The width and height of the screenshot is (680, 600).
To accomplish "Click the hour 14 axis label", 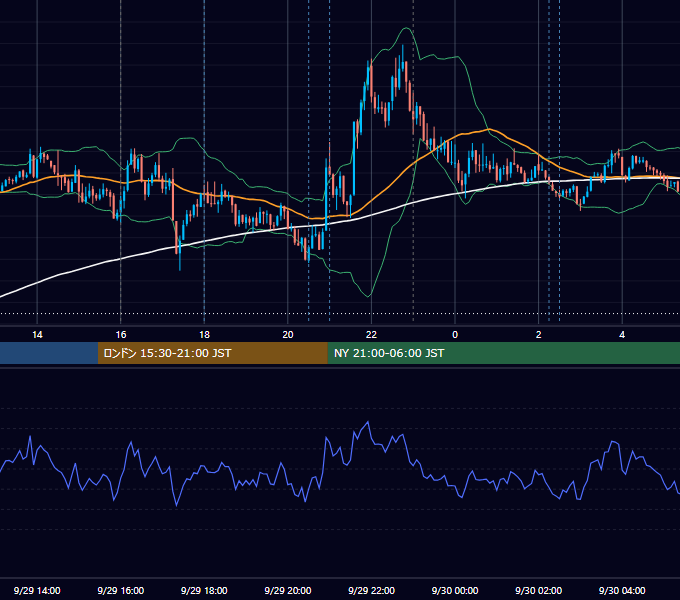I will (x=37, y=335).
